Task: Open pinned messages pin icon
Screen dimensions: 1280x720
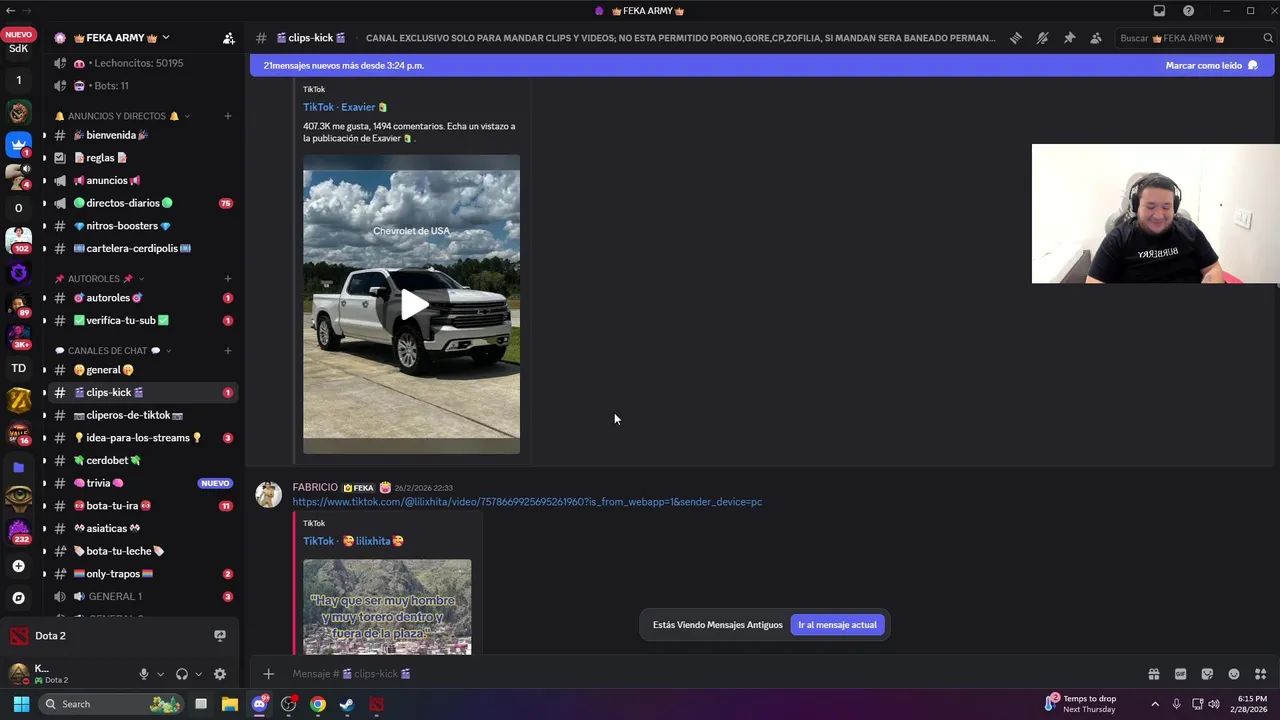Action: [1069, 38]
